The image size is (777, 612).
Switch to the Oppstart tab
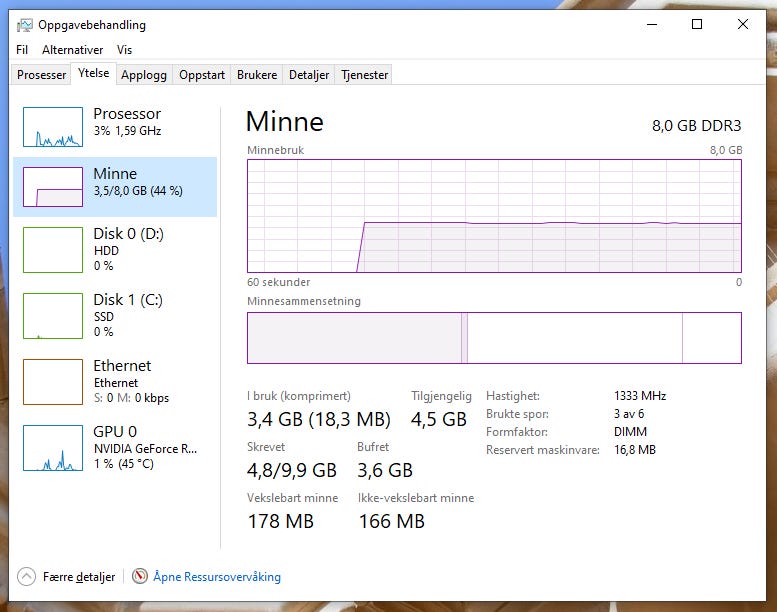pos(202,75)
